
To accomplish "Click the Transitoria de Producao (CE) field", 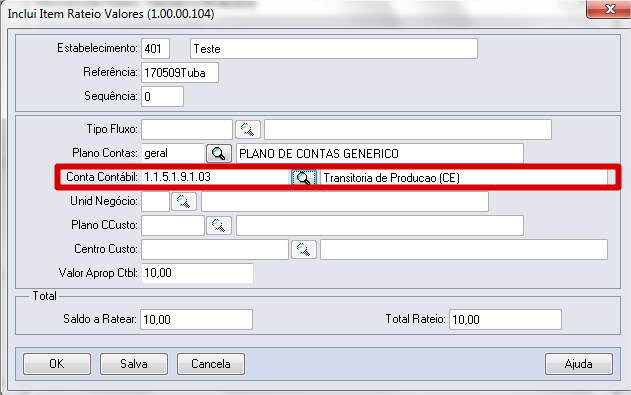I will [464, 177].
